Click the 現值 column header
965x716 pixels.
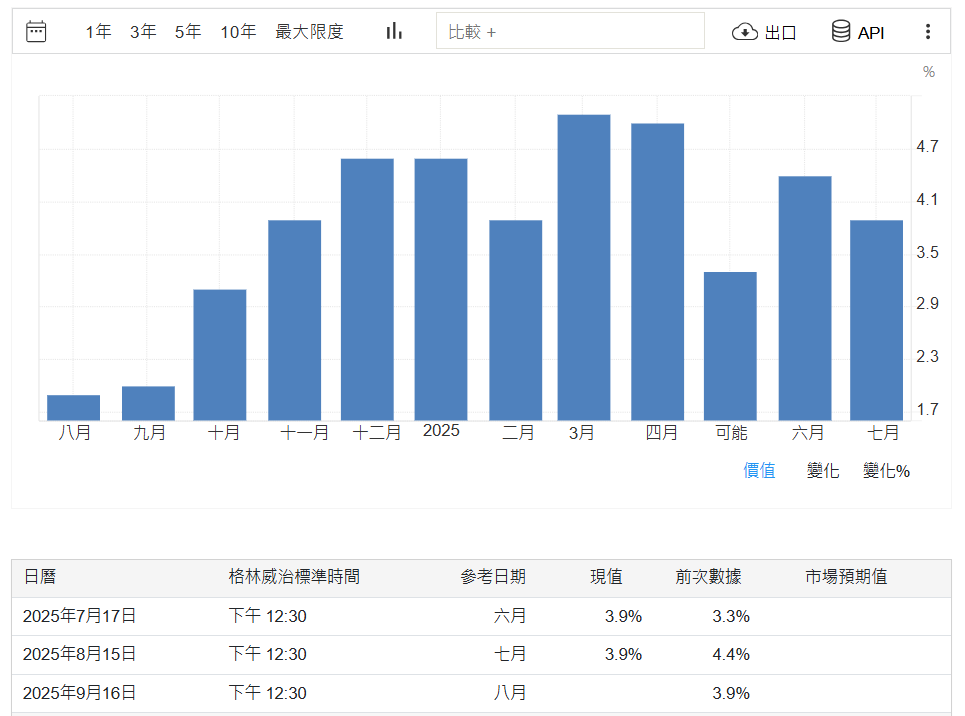point(606,576)
